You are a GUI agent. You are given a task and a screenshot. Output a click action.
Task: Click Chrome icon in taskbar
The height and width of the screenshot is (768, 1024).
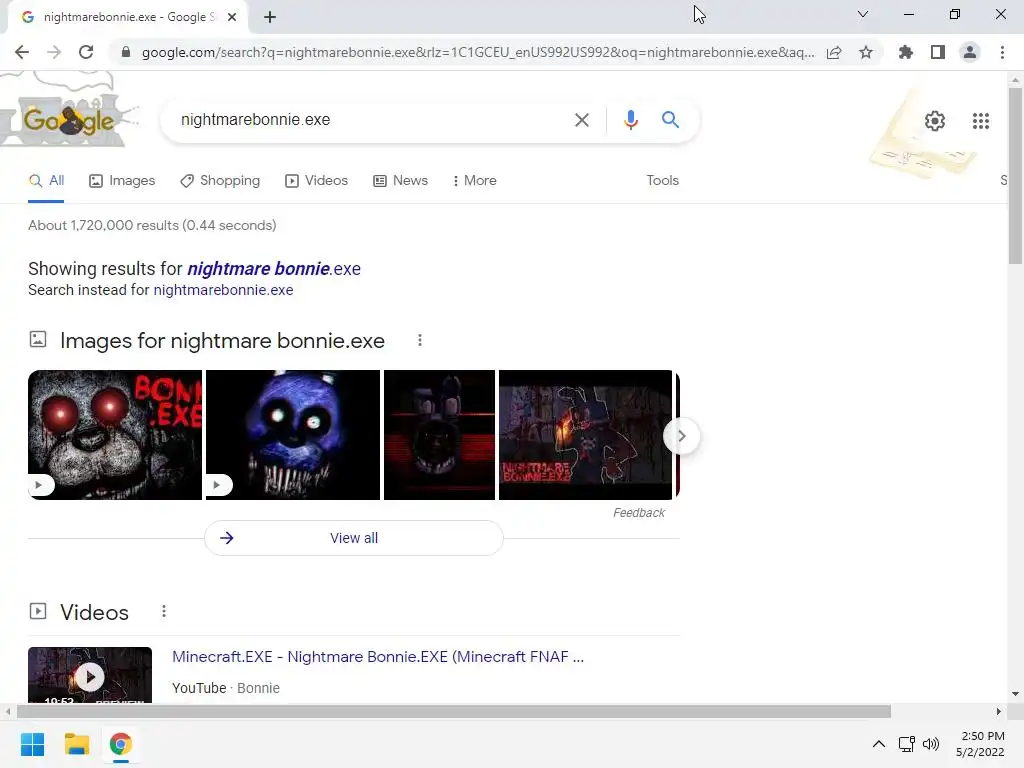pyautogui.click(x=120, y=744)
